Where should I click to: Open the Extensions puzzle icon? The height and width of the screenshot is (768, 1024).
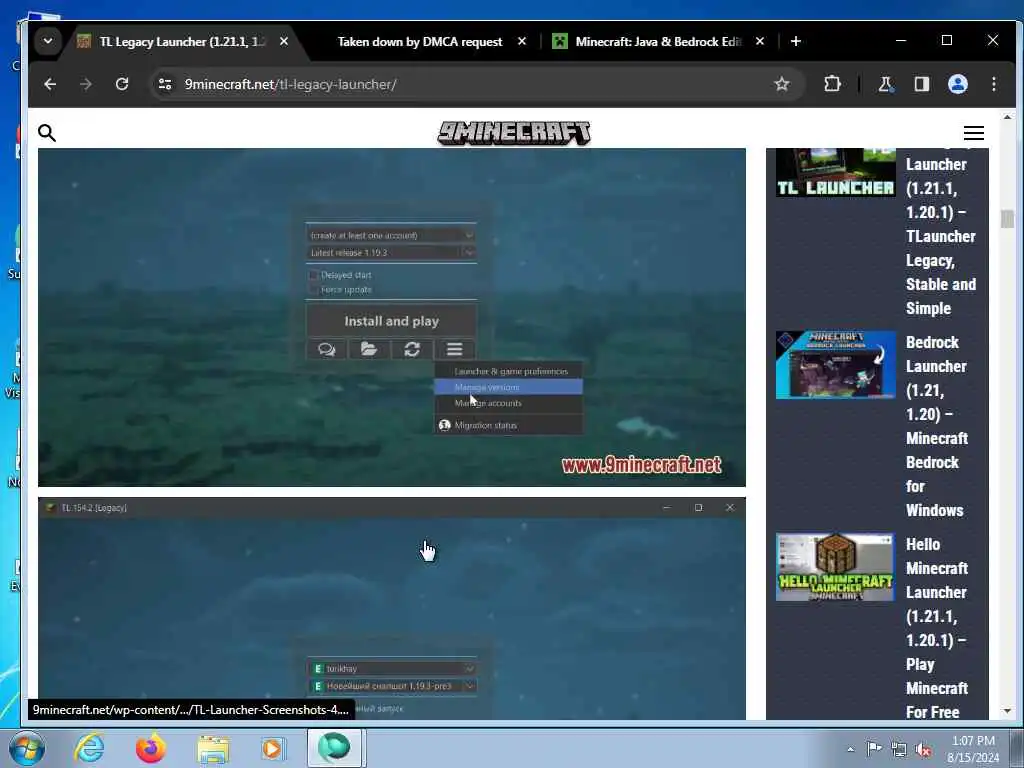coord(832,84)
